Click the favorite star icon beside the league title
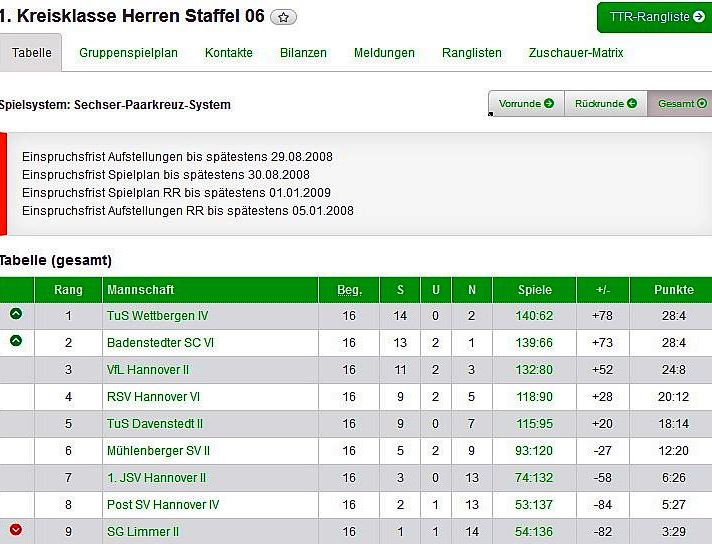712x544 pixels. (284, 17)
